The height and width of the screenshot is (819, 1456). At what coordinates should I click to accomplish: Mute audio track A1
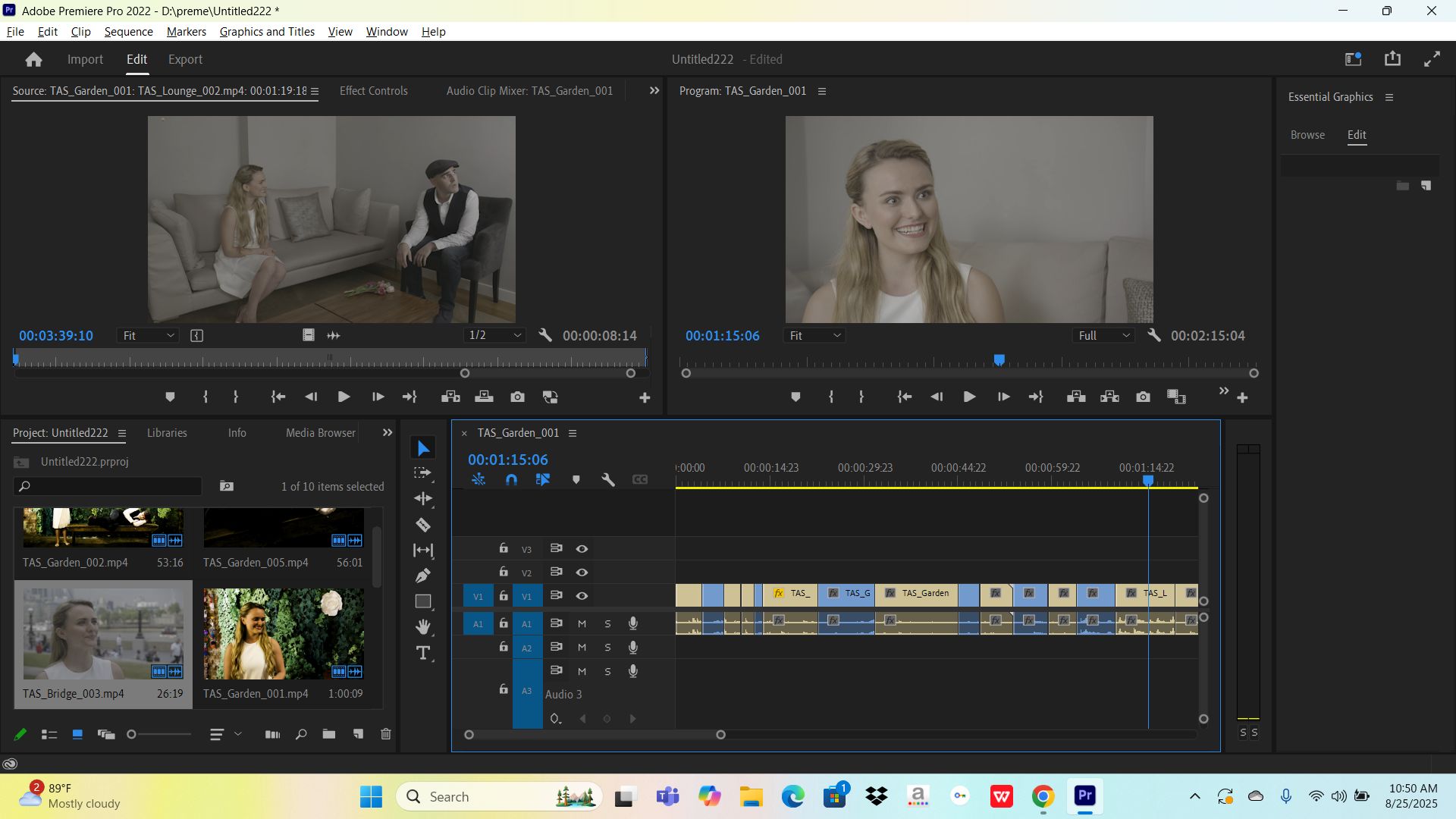[582, 624]
